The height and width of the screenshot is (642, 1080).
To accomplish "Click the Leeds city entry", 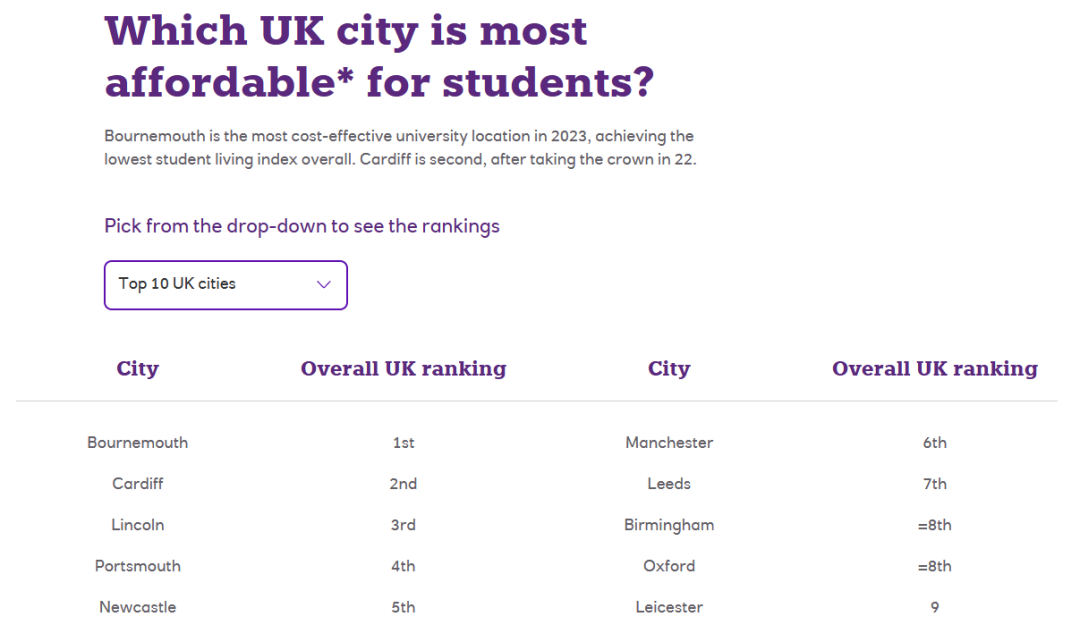I will (x=669, y=484).
